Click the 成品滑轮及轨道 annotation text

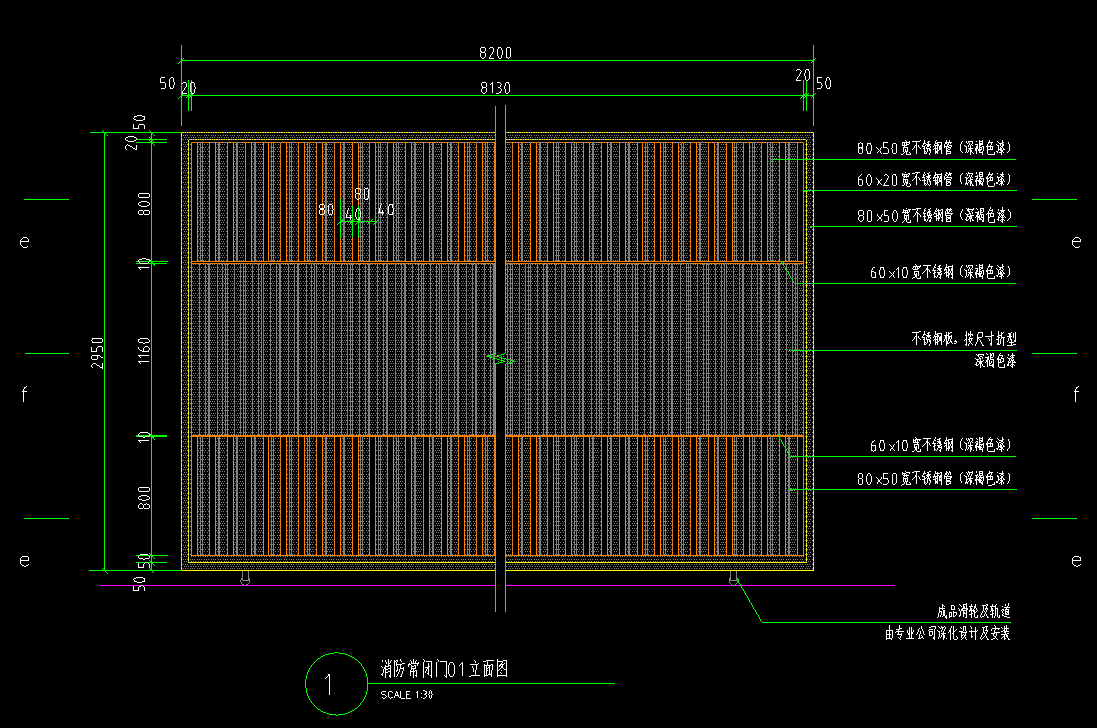972,610
